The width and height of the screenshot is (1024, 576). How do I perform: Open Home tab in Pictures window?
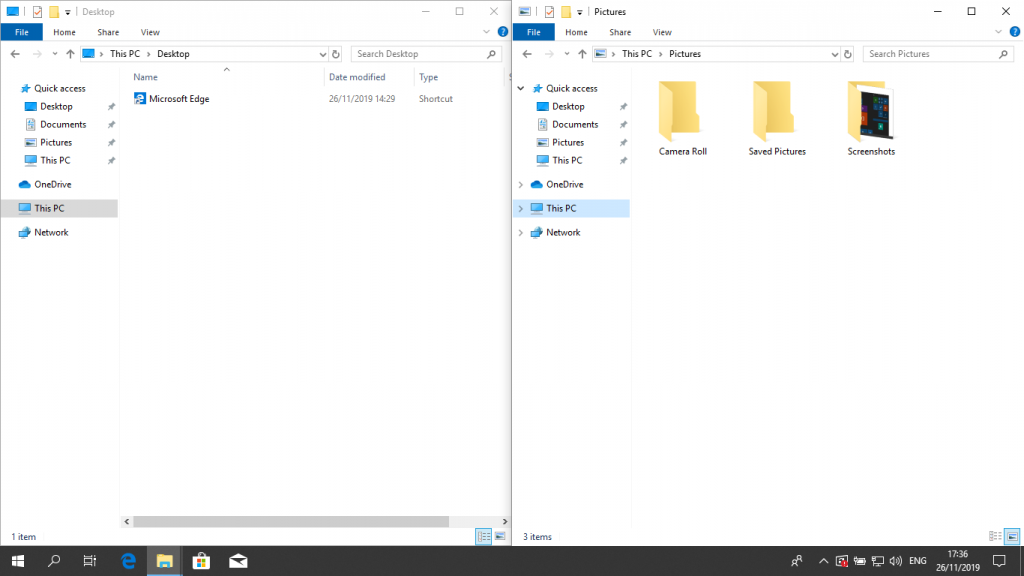point(576,32)
